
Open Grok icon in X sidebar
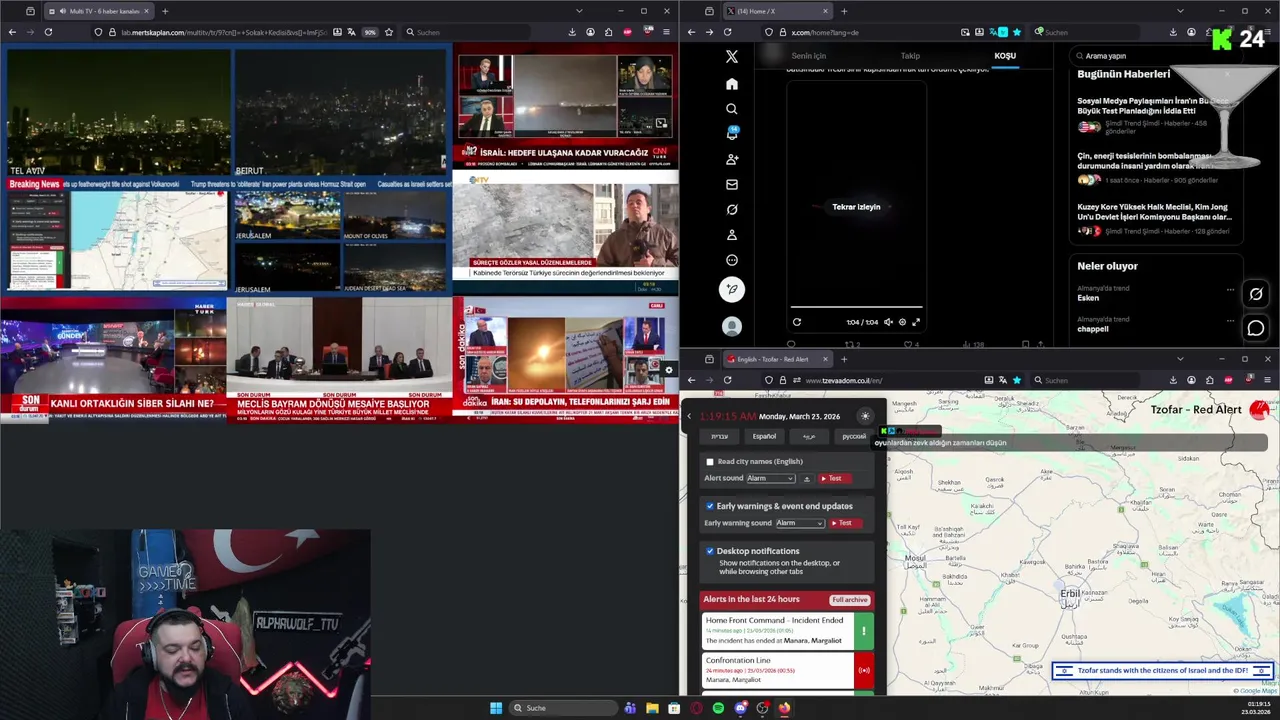(x=732, y=210)
